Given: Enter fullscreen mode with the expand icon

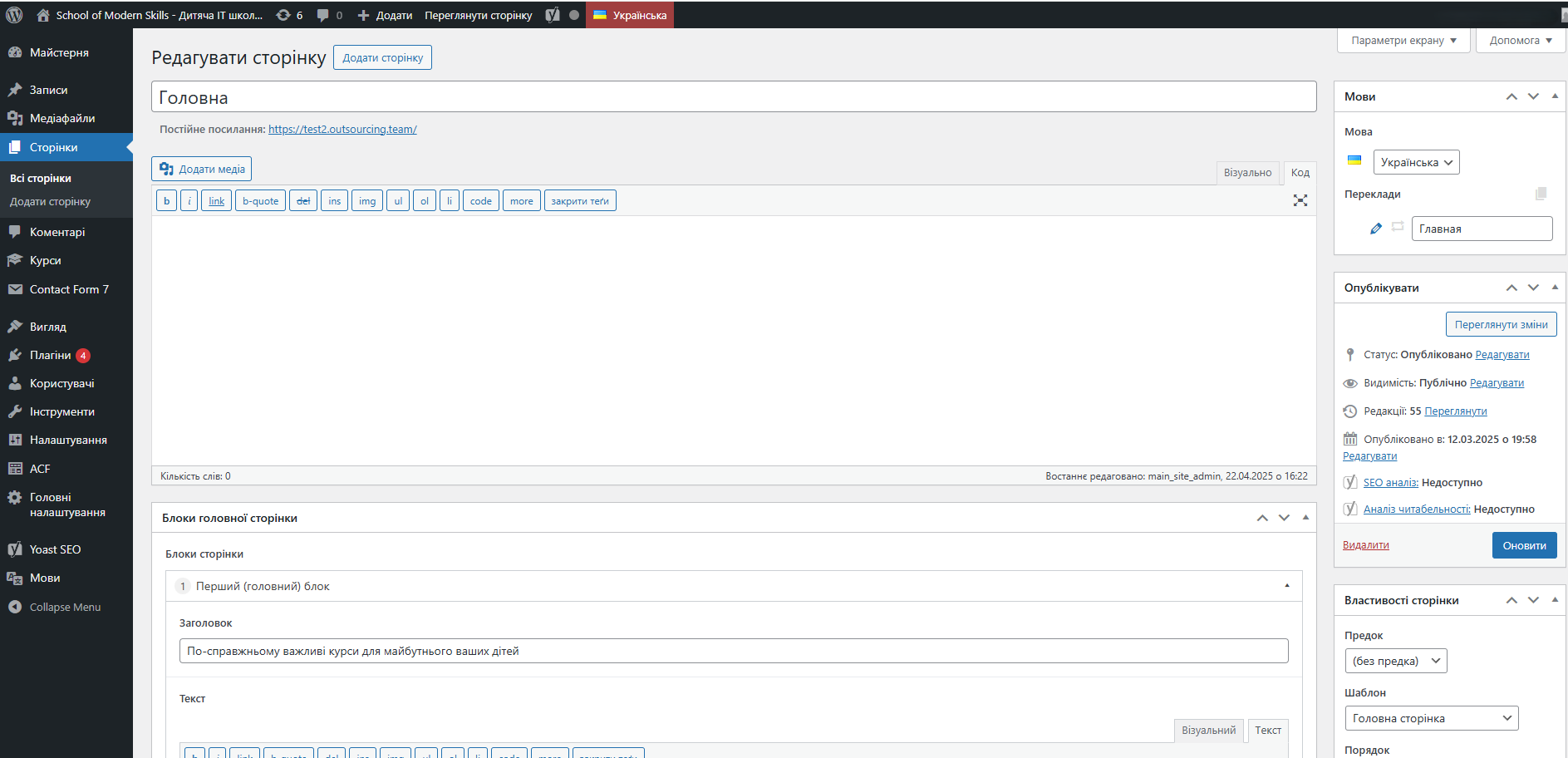Looking at the screenshot, I should tap(1300, 200).
